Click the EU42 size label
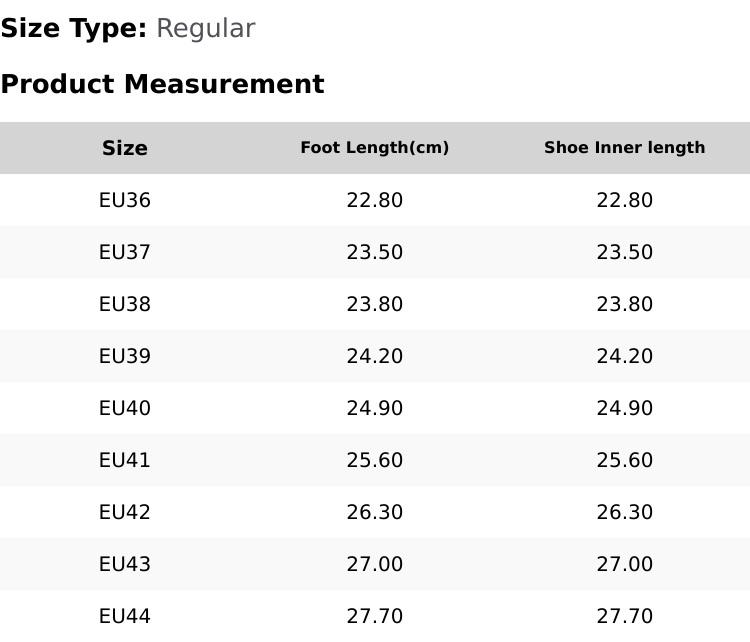This screenshot has width=750, height=642. pos(125,512)
